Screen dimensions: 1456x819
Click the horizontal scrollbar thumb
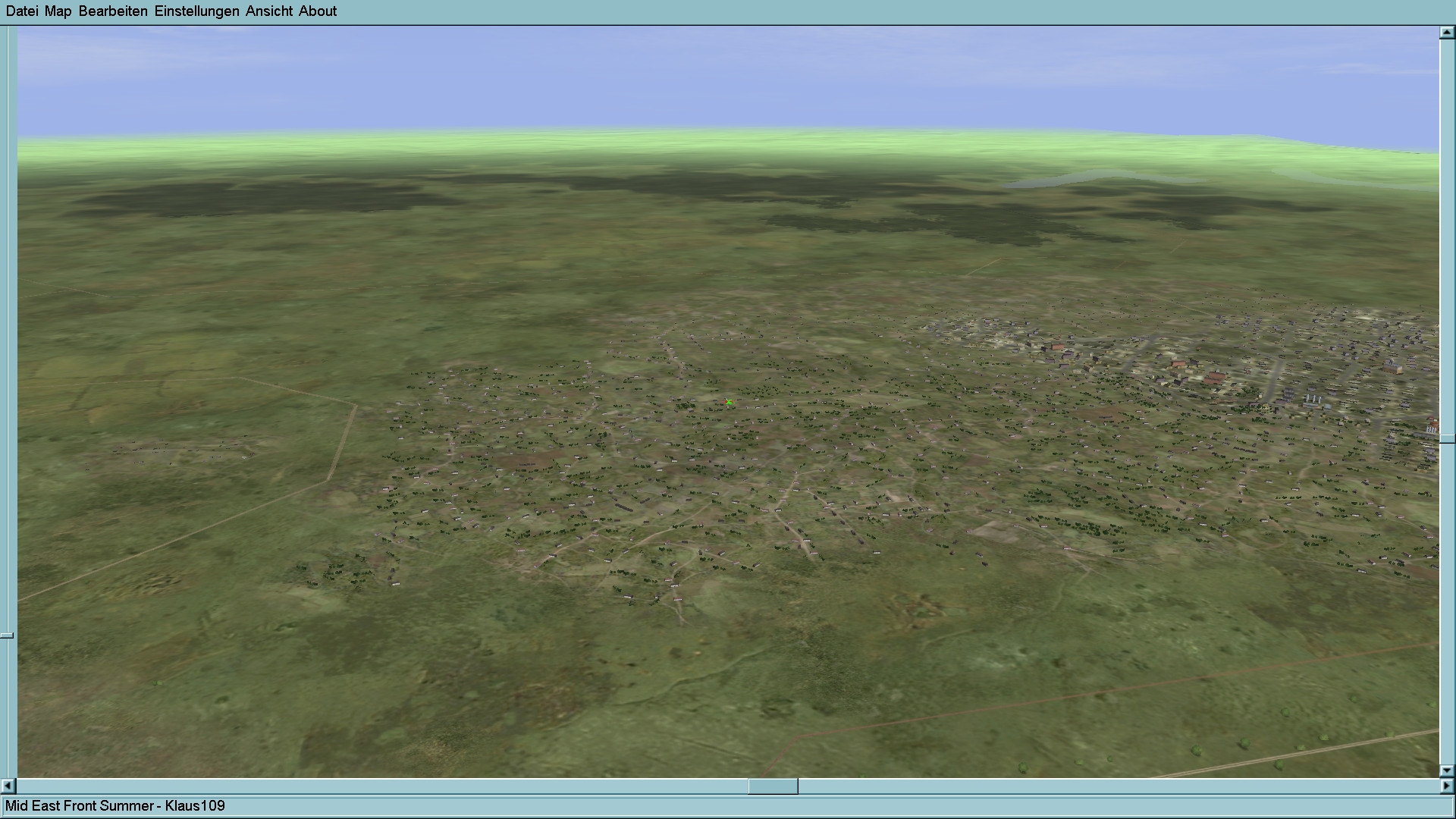(x=773, y=786)
